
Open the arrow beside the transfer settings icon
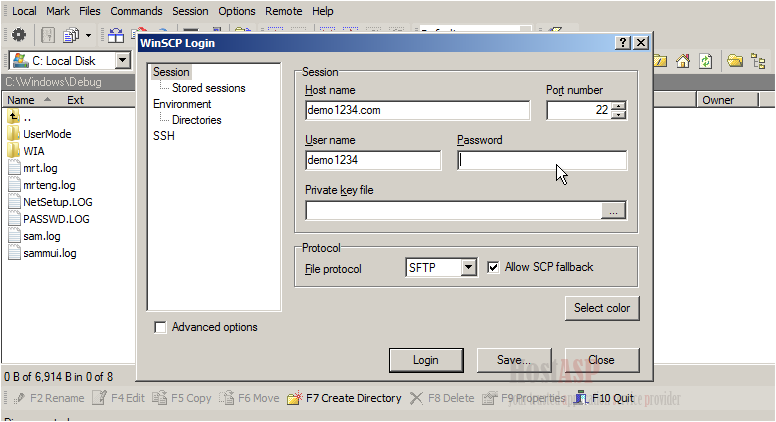pos(88,35)
